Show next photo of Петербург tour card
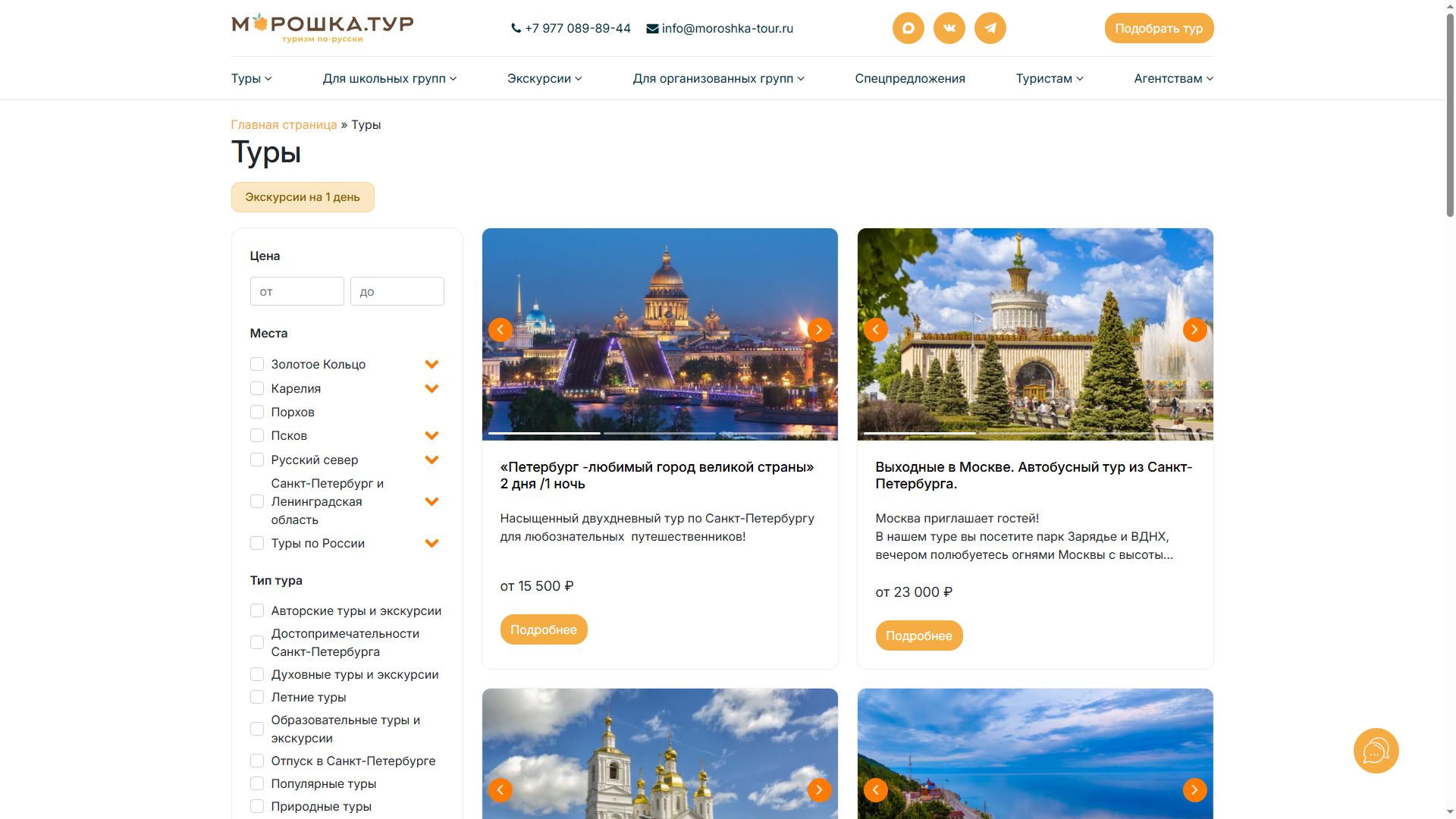Image resolution: width=1456 pixels, height=819 pixels. 819,330
